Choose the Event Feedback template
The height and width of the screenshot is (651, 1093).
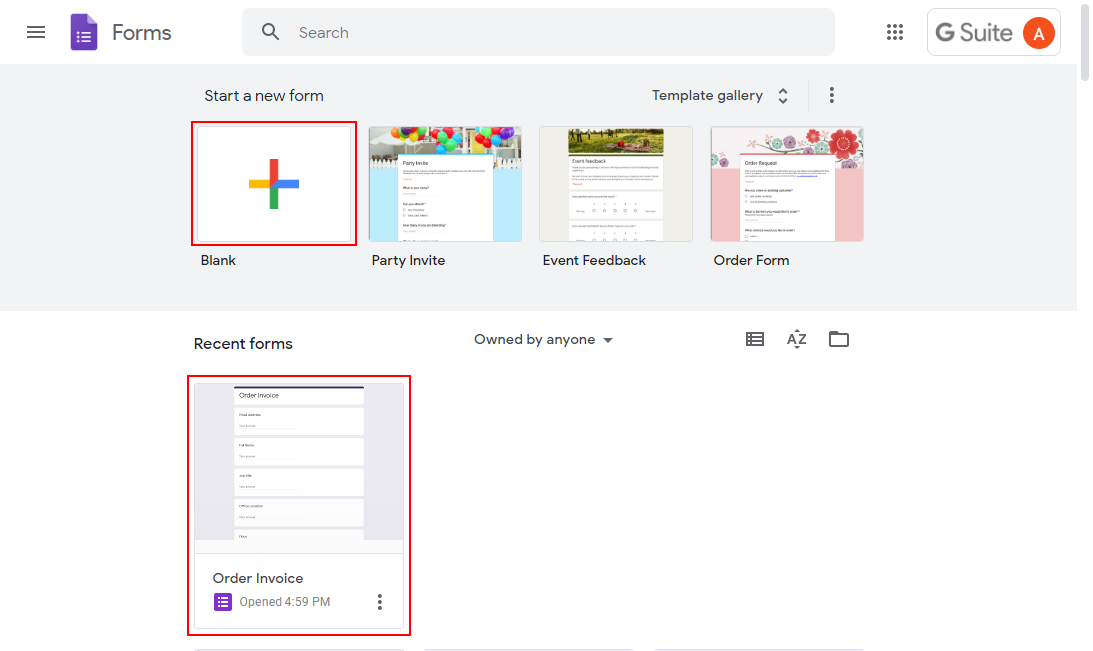coord(616,184)
